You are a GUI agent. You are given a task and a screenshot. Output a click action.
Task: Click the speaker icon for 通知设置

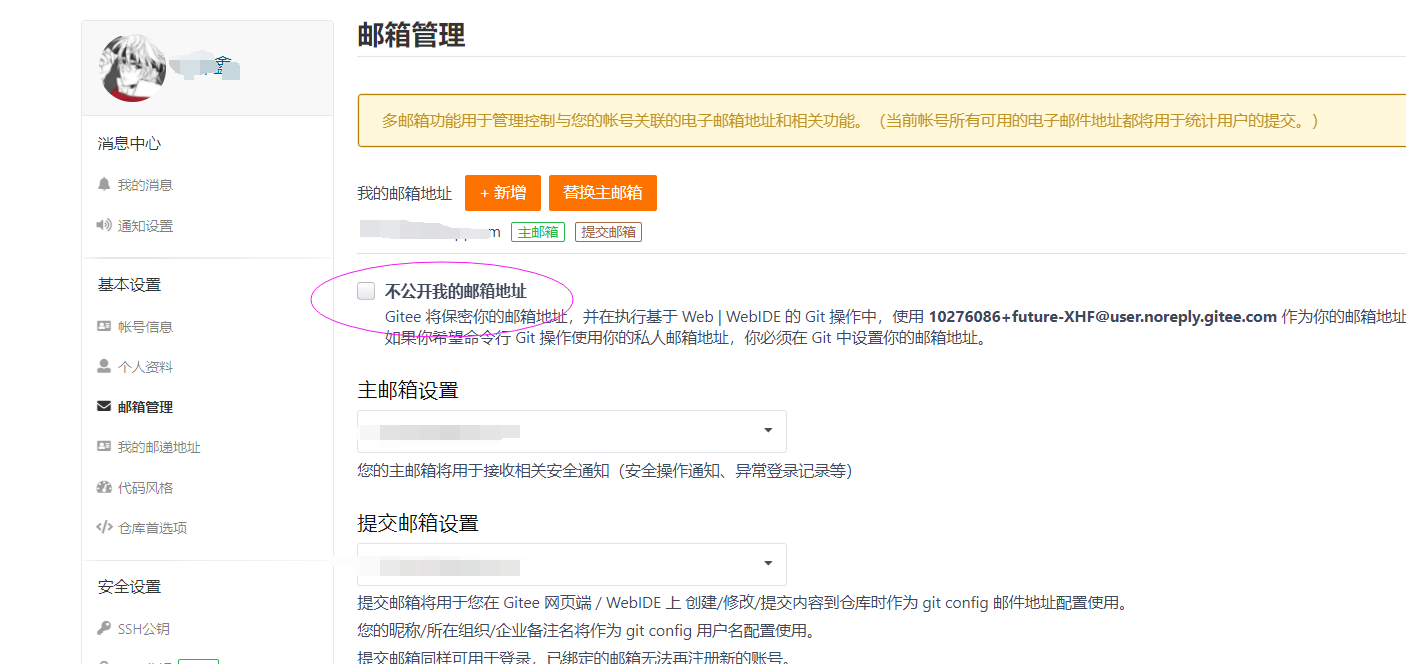[x=104, y=225]
